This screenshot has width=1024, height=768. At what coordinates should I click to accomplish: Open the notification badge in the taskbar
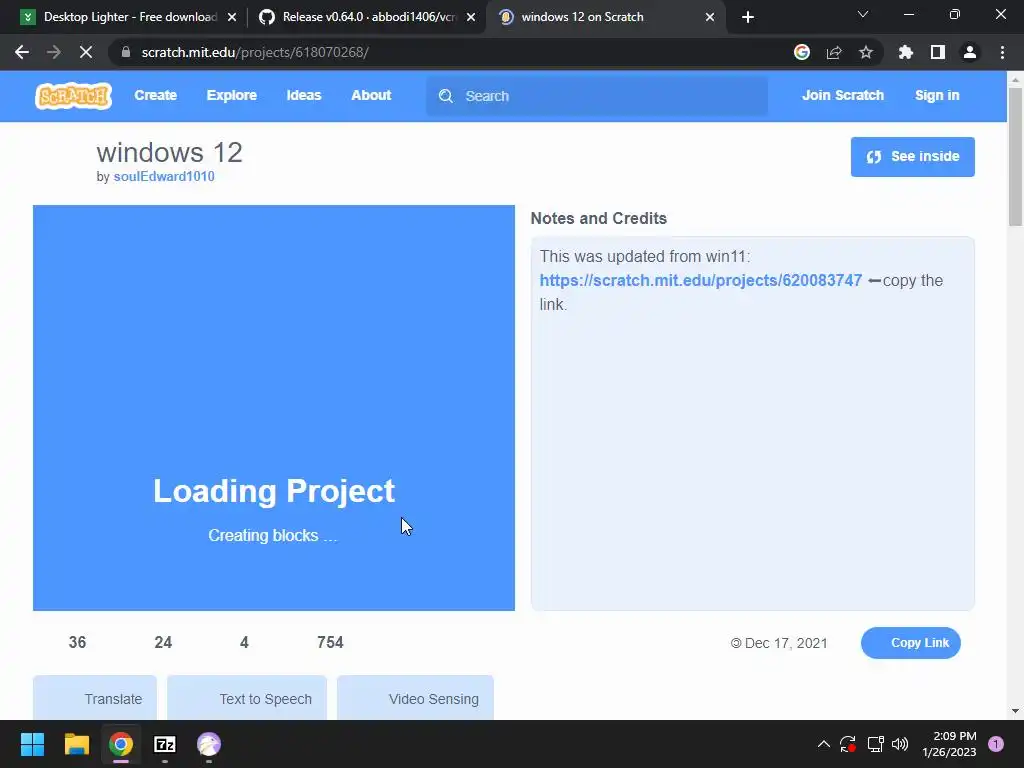[996, 744]
